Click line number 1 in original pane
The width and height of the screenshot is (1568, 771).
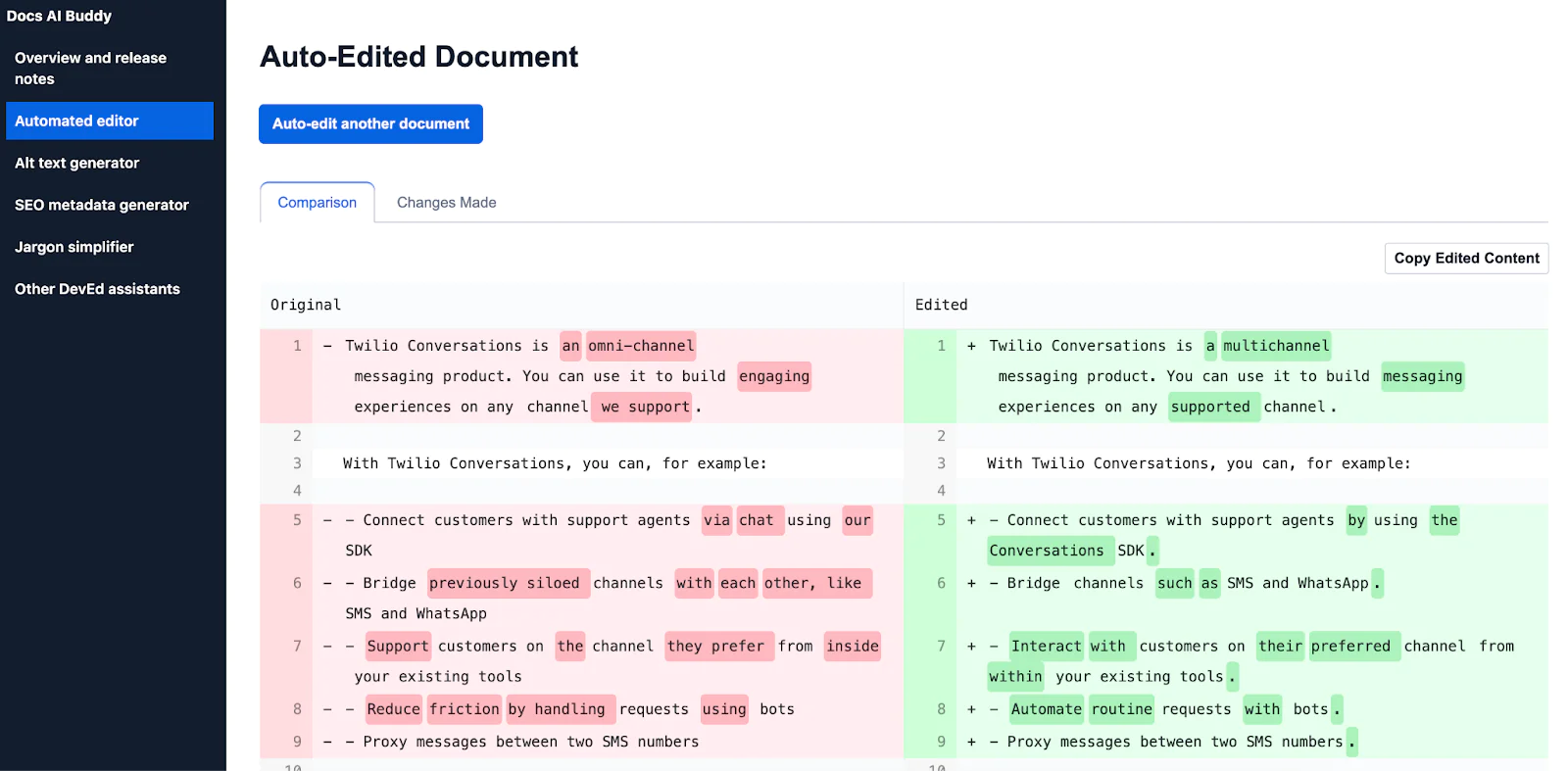[x=297, y=346]
